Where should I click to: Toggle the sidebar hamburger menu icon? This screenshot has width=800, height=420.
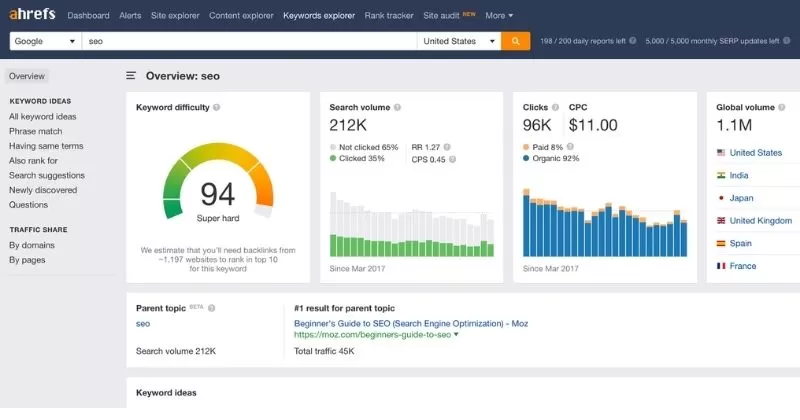point(131,76)
